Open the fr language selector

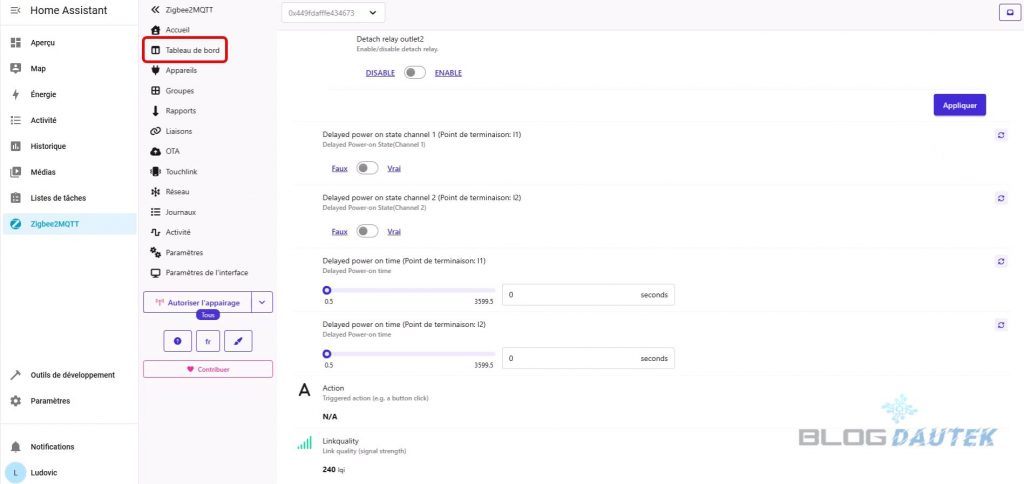pyautogui.click(x=207, y=341)
